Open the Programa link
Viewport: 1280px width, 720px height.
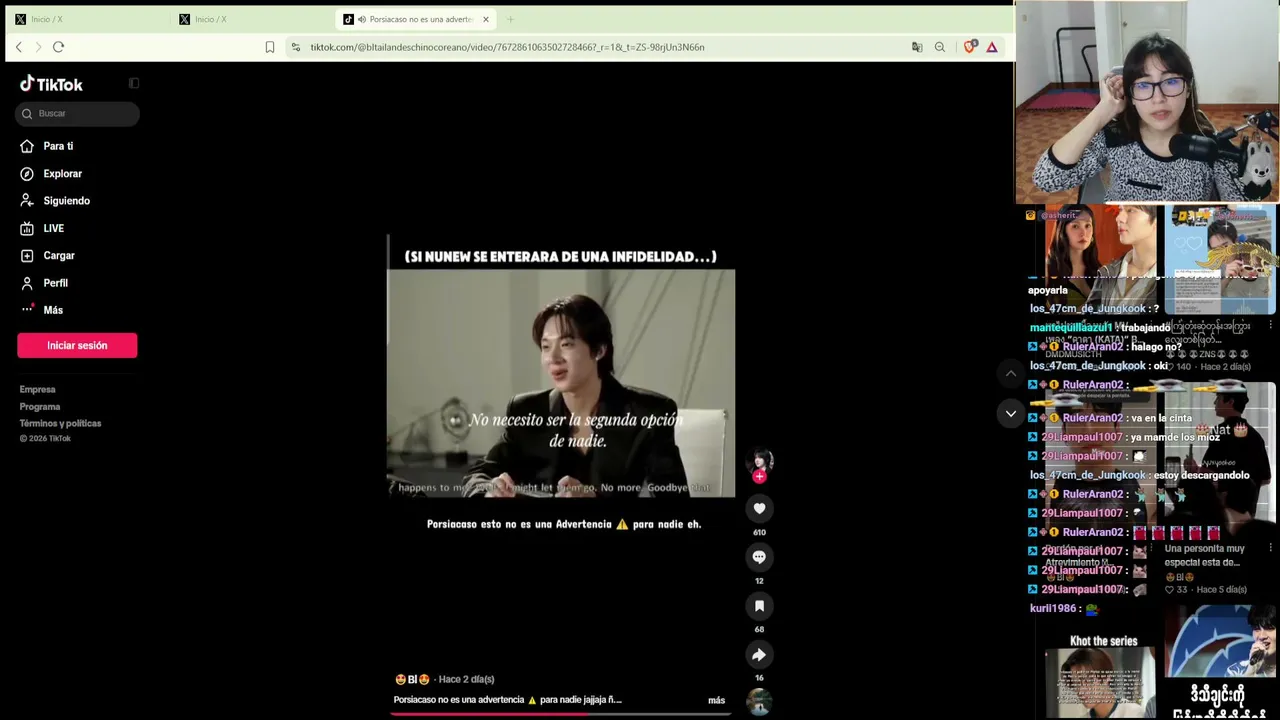point(40,407)
